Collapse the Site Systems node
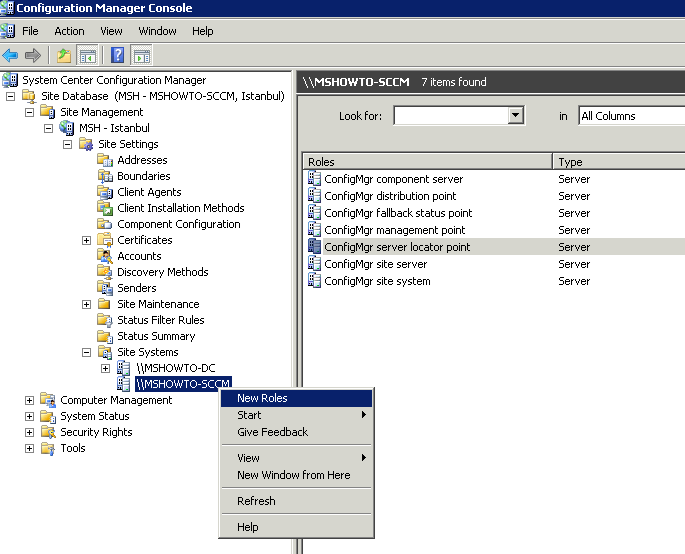The height and width of the screenshot is (554, 685). (86, 352)
